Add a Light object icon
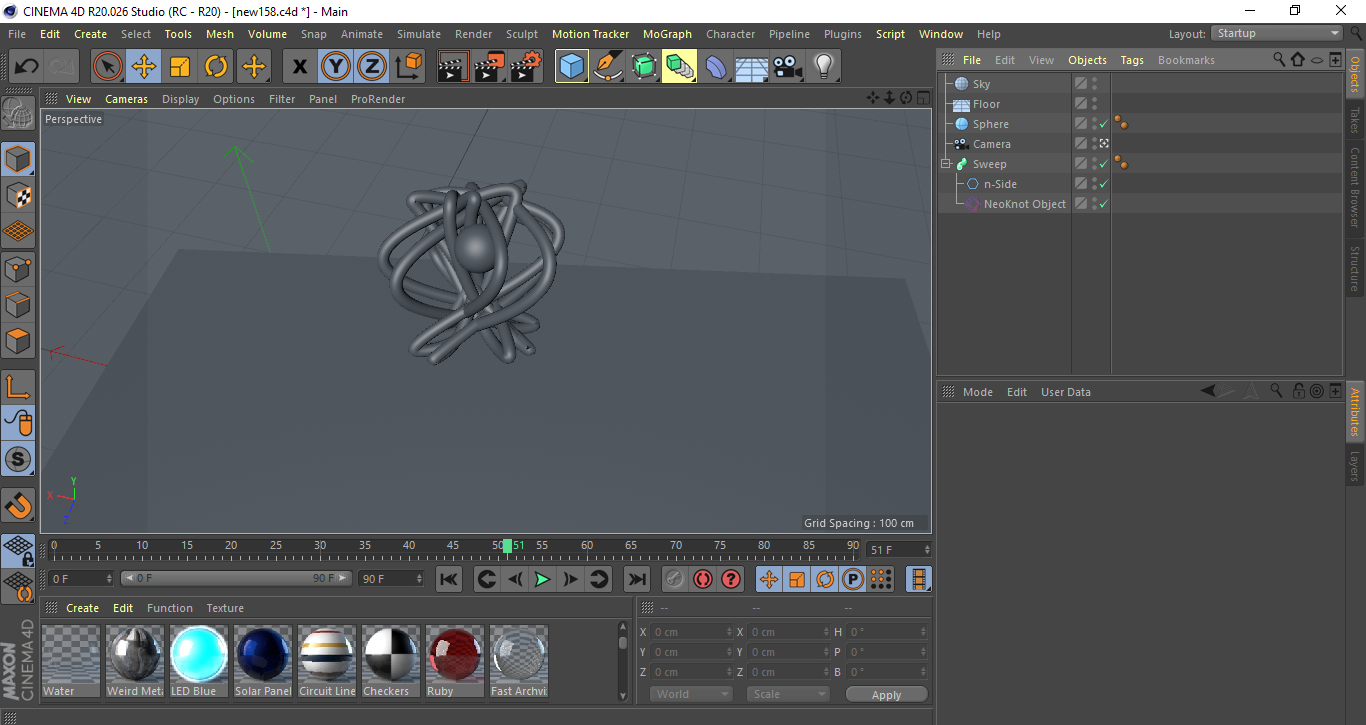The image size is (1366, 725). click(823, 67)
